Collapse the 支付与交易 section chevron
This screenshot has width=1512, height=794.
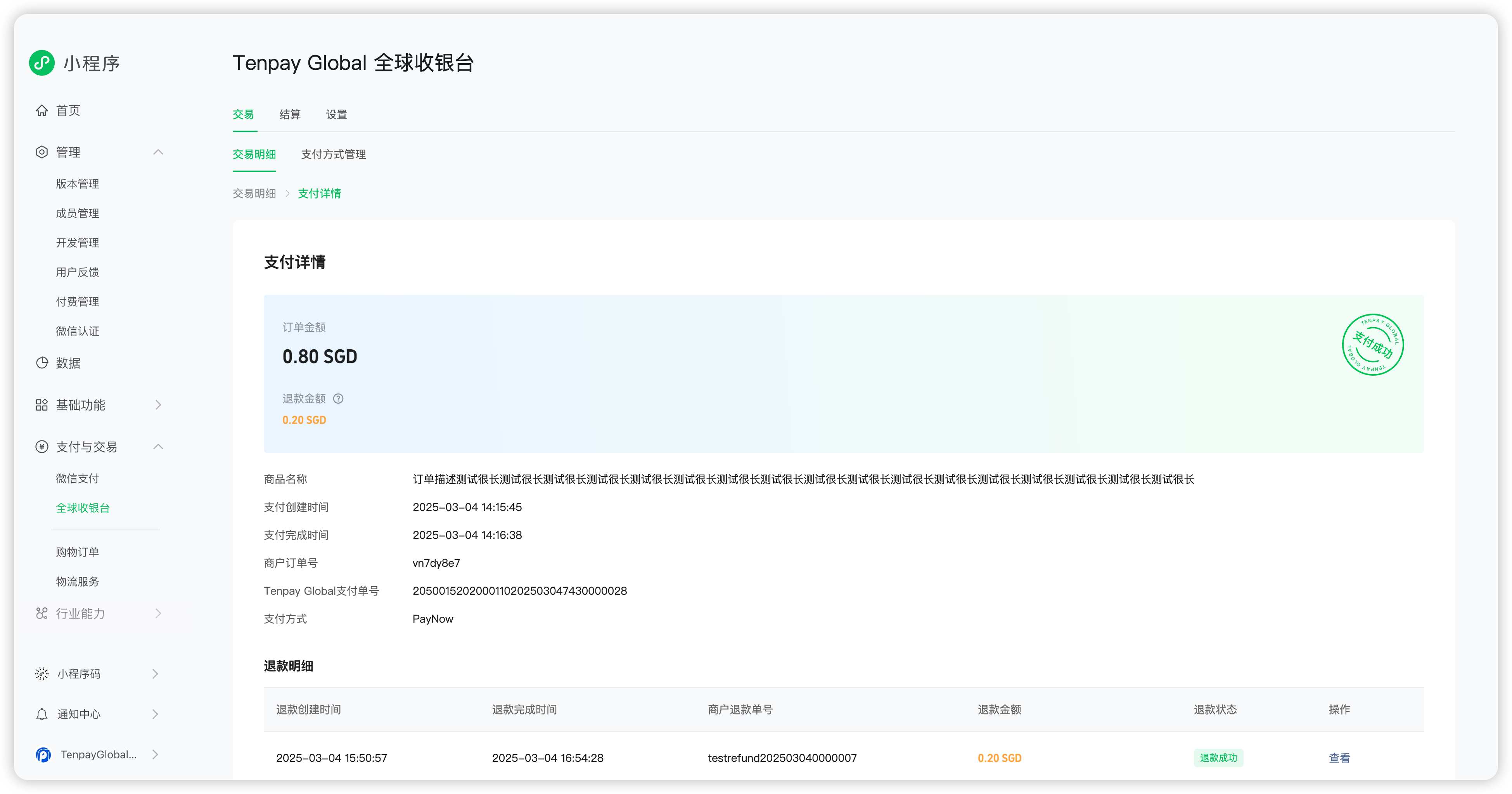(158, 447)
